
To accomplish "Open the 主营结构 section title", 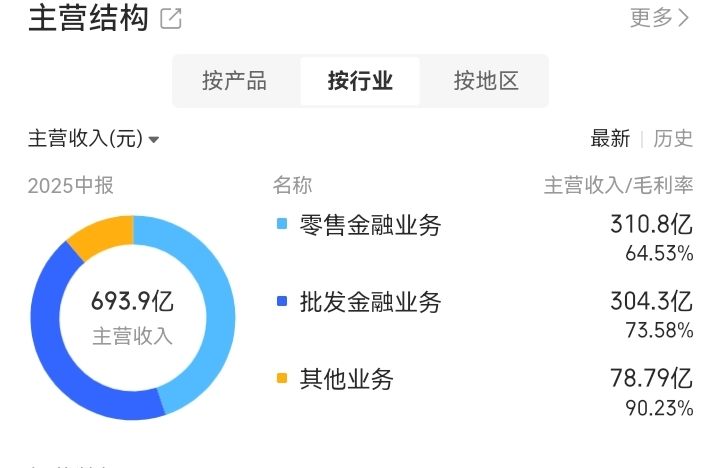I will tap(88, 18).
